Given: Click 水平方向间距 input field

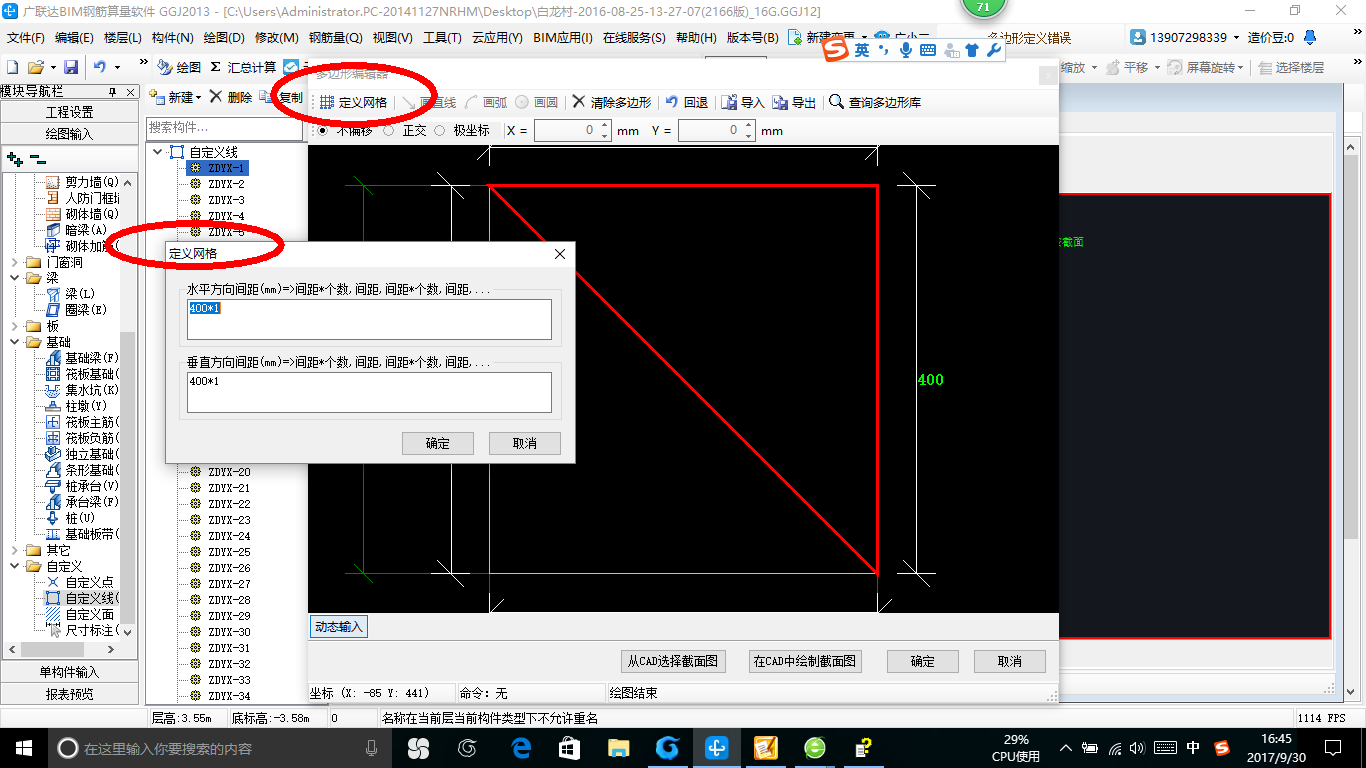Looking at the screenshot, I should pos(369,319).
